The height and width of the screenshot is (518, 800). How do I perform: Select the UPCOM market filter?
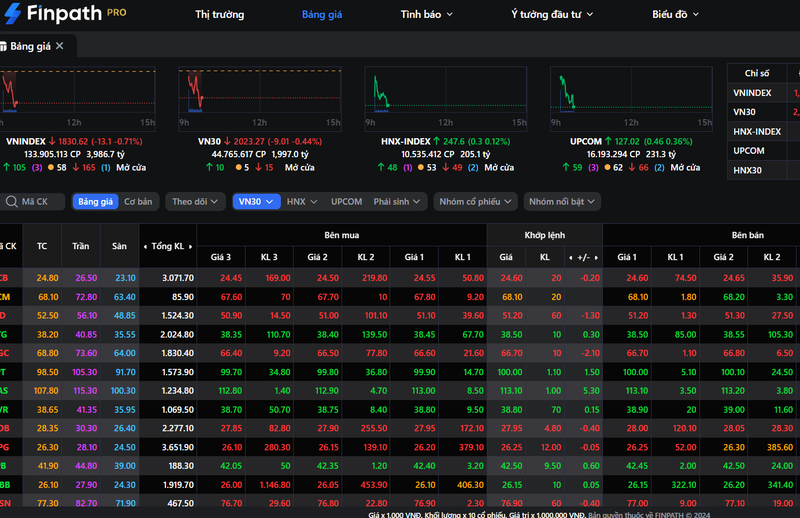tap(346, 202)
